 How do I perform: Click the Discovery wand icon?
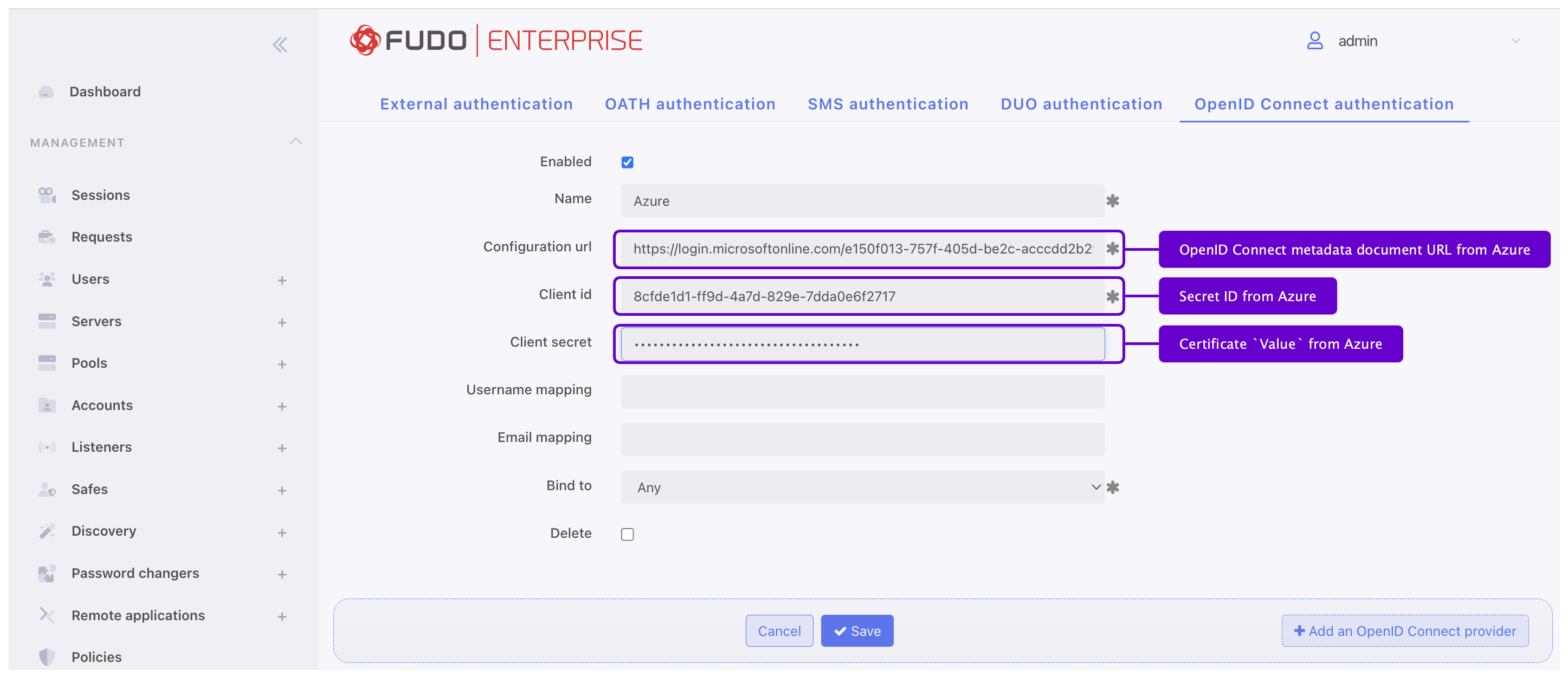click(47, 531)
